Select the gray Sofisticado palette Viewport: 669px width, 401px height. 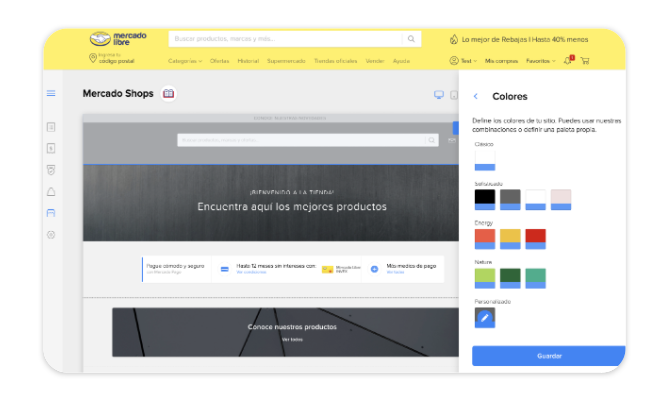[510, 200]
